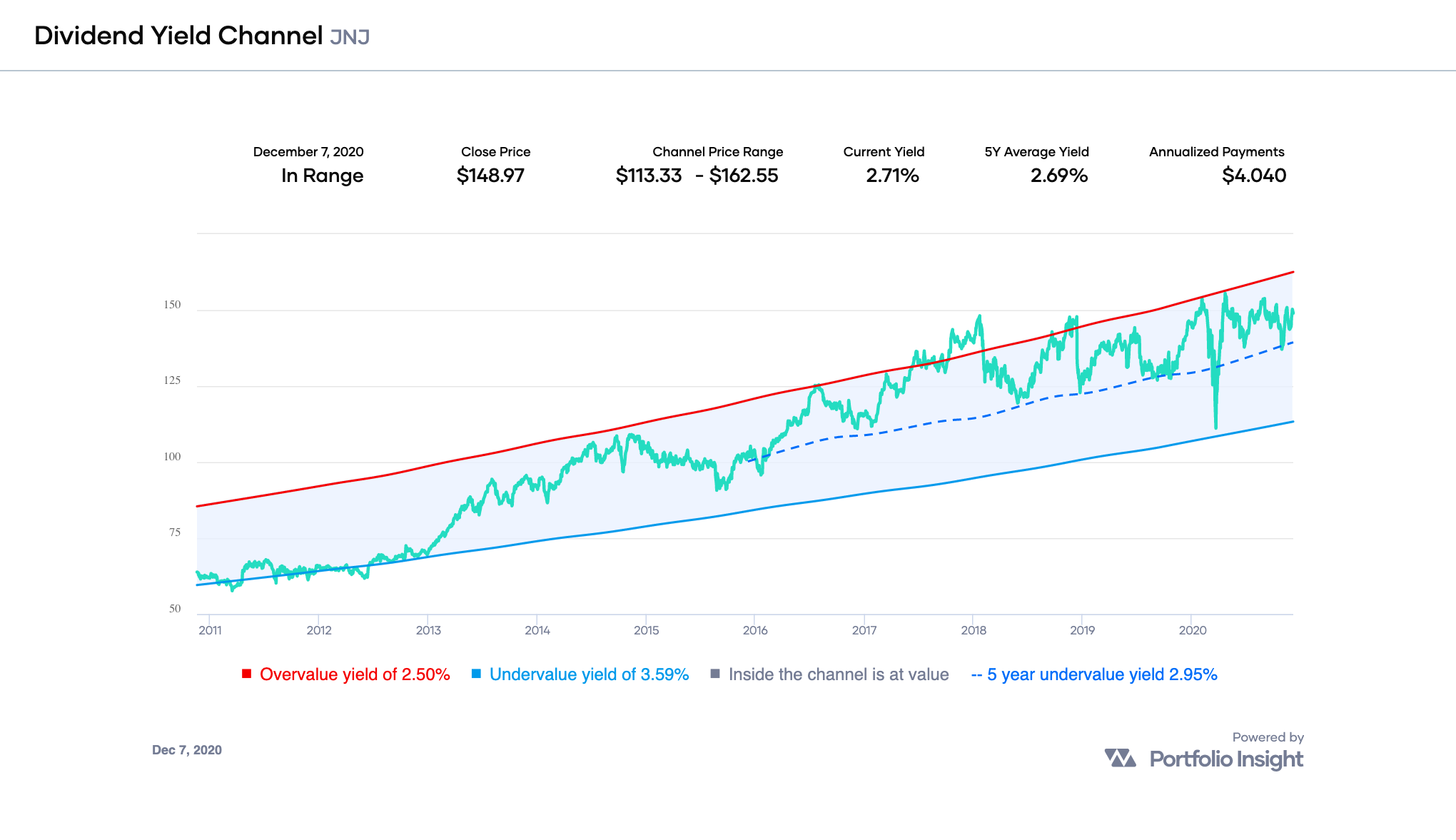The height and width of the screenshot is (840, 1456).
Task: Click the Close Price value $148.97
Action: point(491,176)
